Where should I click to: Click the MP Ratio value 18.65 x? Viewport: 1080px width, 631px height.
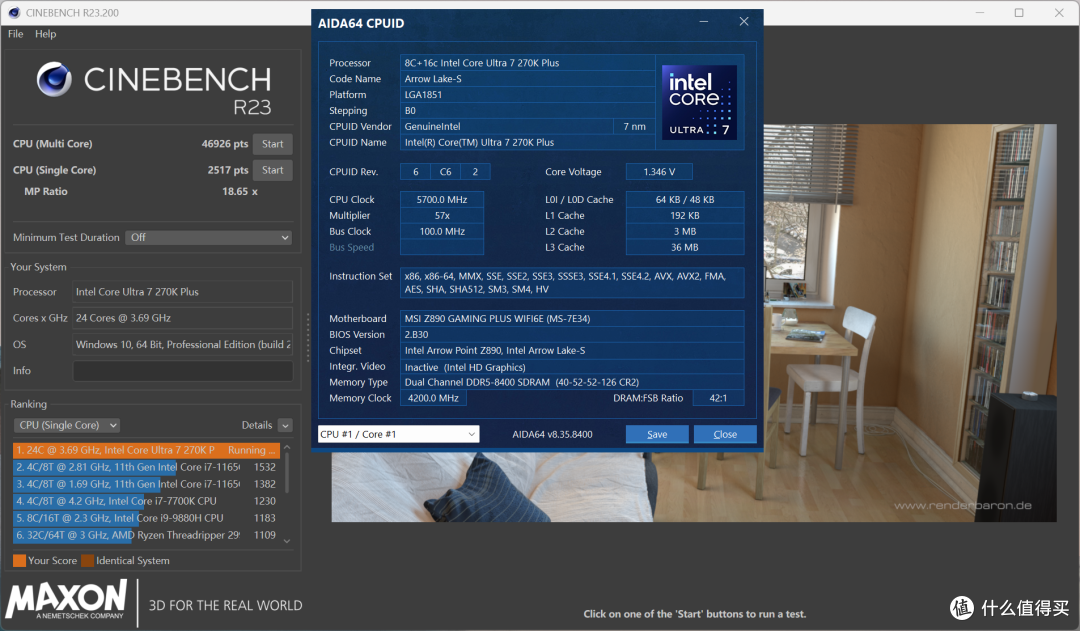240,192
